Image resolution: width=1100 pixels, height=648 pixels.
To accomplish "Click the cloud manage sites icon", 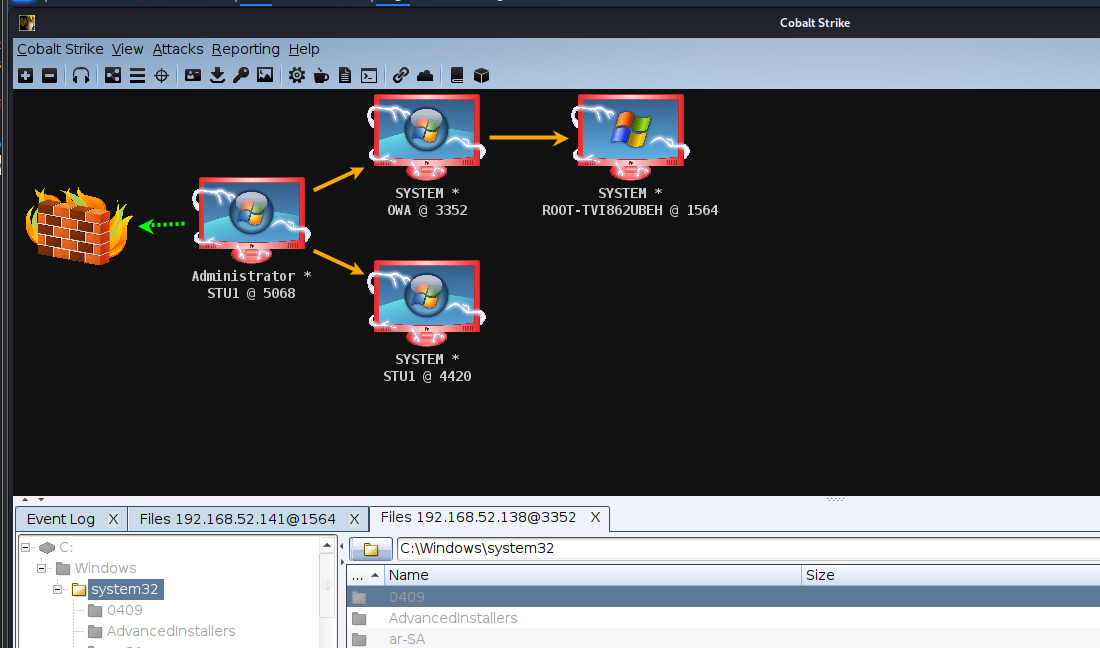I will pos(425,76).
